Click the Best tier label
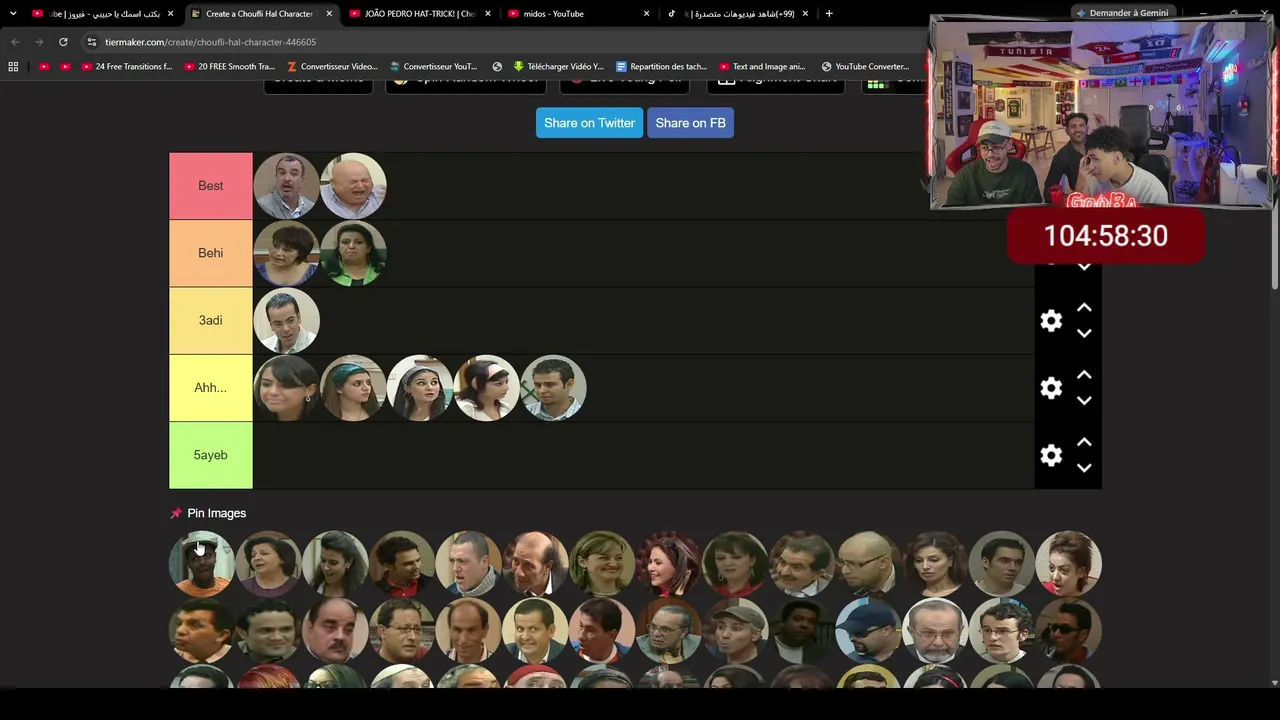 pyautogui.click(x=211, y=186)
